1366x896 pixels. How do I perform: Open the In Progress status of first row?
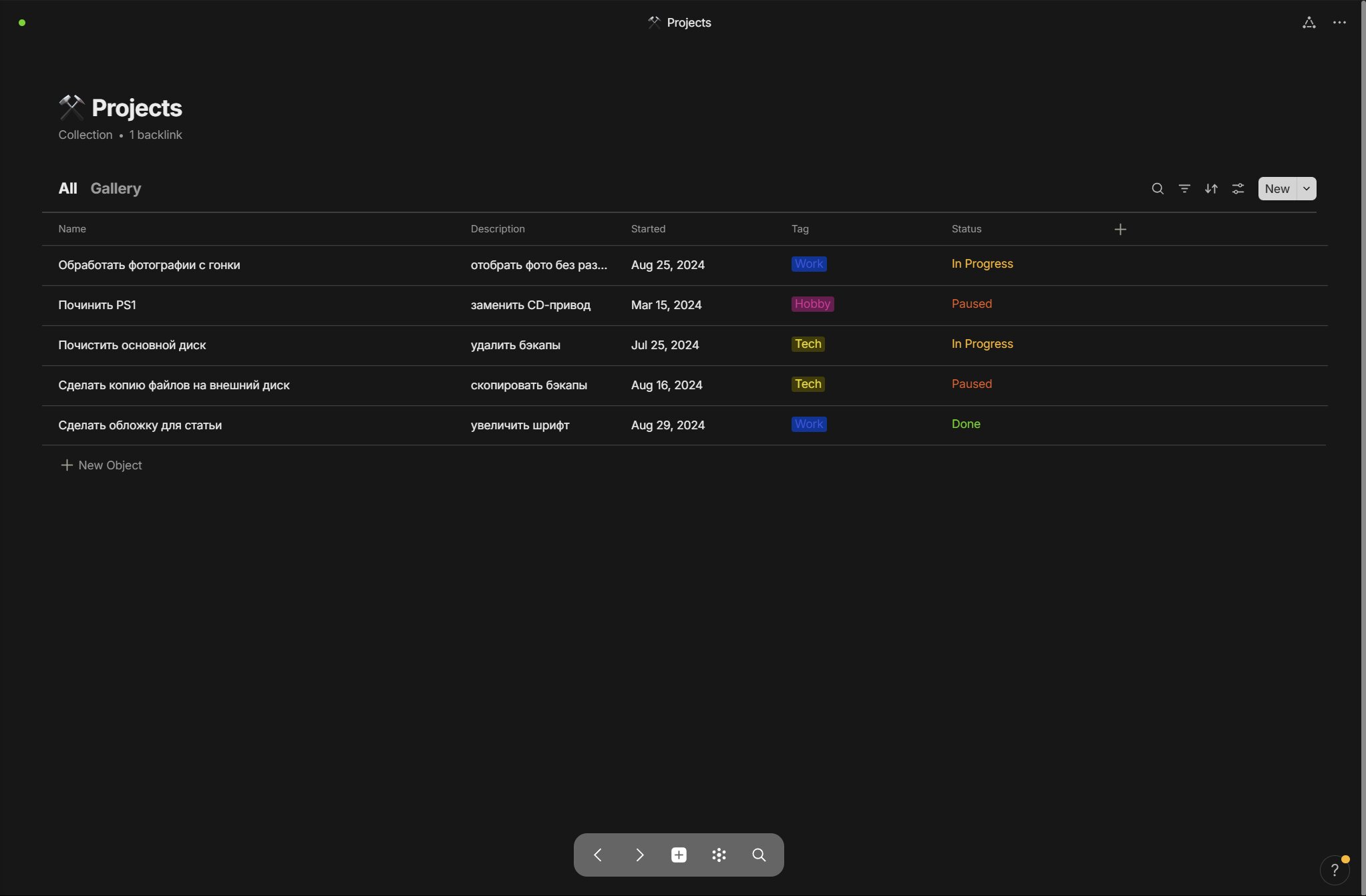982,264
